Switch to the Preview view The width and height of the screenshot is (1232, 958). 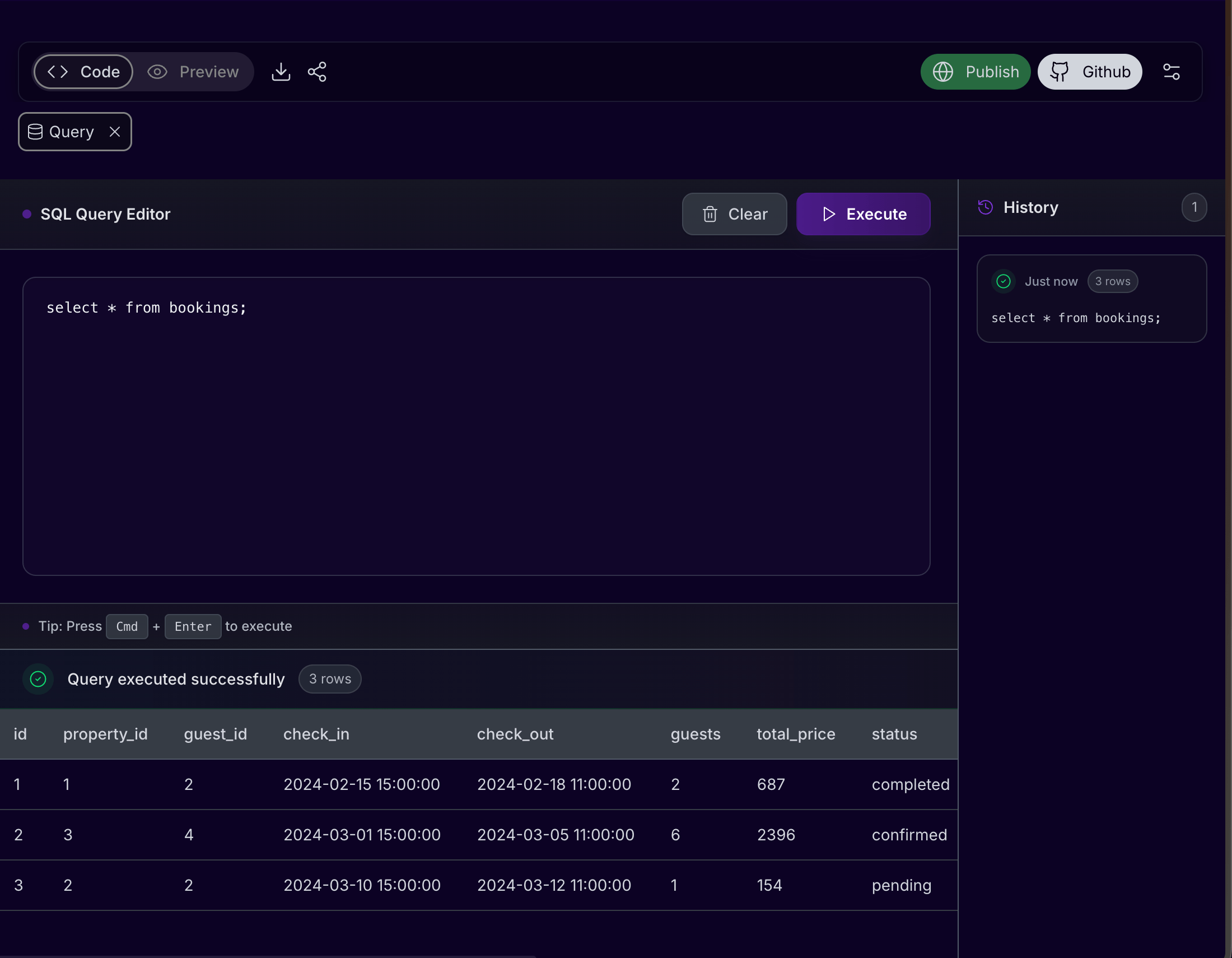coord(193,72)
